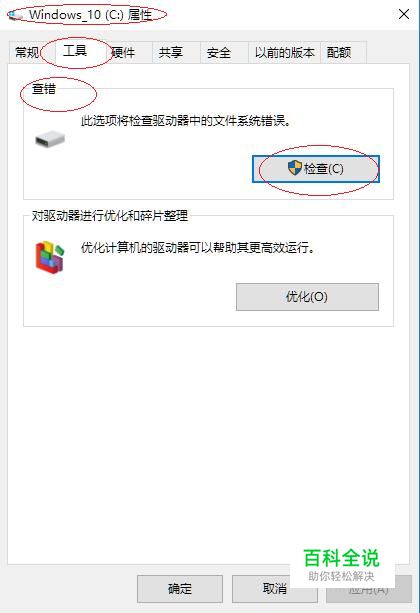The height and width of the screenshot is (613, 420).
Task: Switch to the 常规 tab
Action: click(27, 52)
